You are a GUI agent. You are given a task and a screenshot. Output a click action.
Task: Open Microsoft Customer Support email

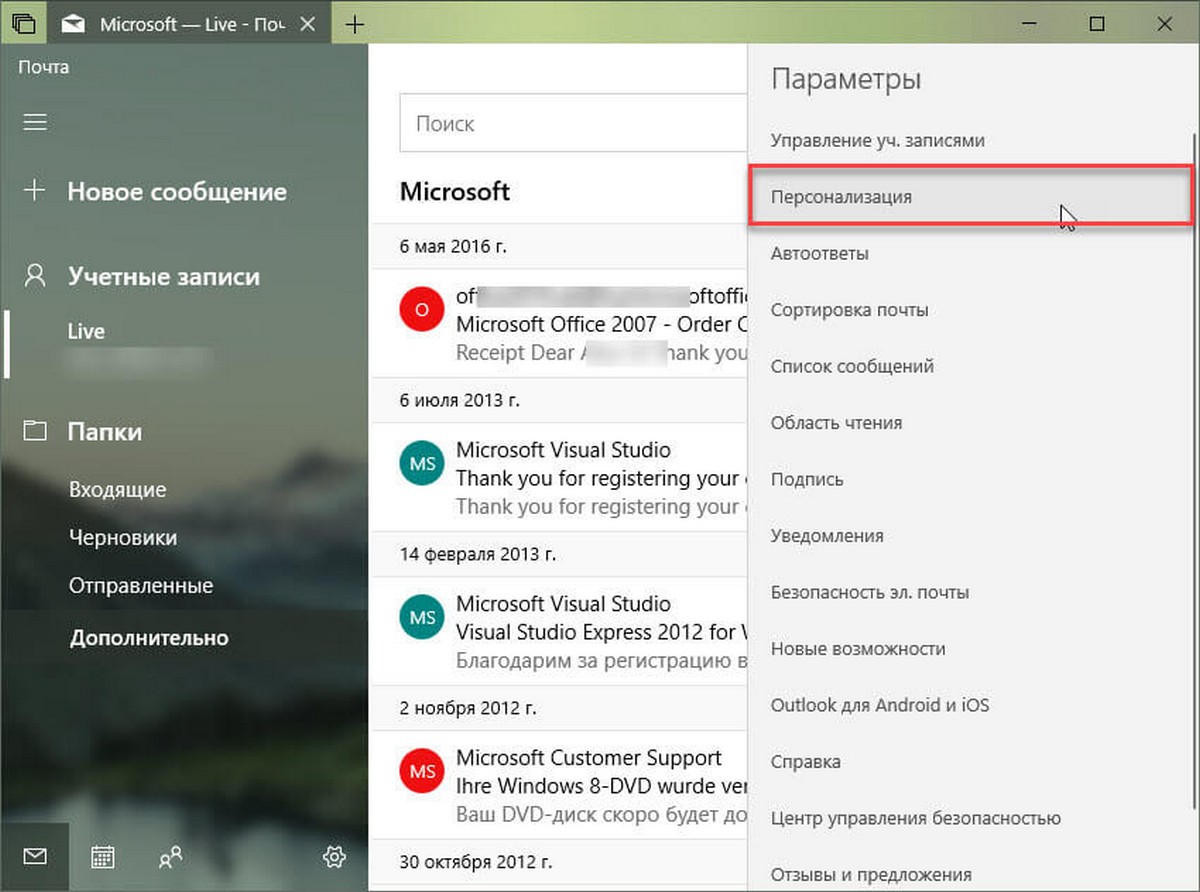pos(559,787)
